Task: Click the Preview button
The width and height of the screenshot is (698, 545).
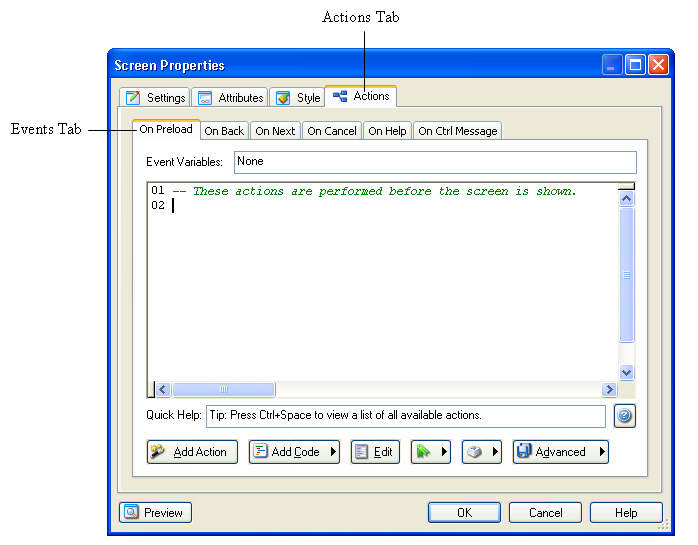Action: coord(155,512)
